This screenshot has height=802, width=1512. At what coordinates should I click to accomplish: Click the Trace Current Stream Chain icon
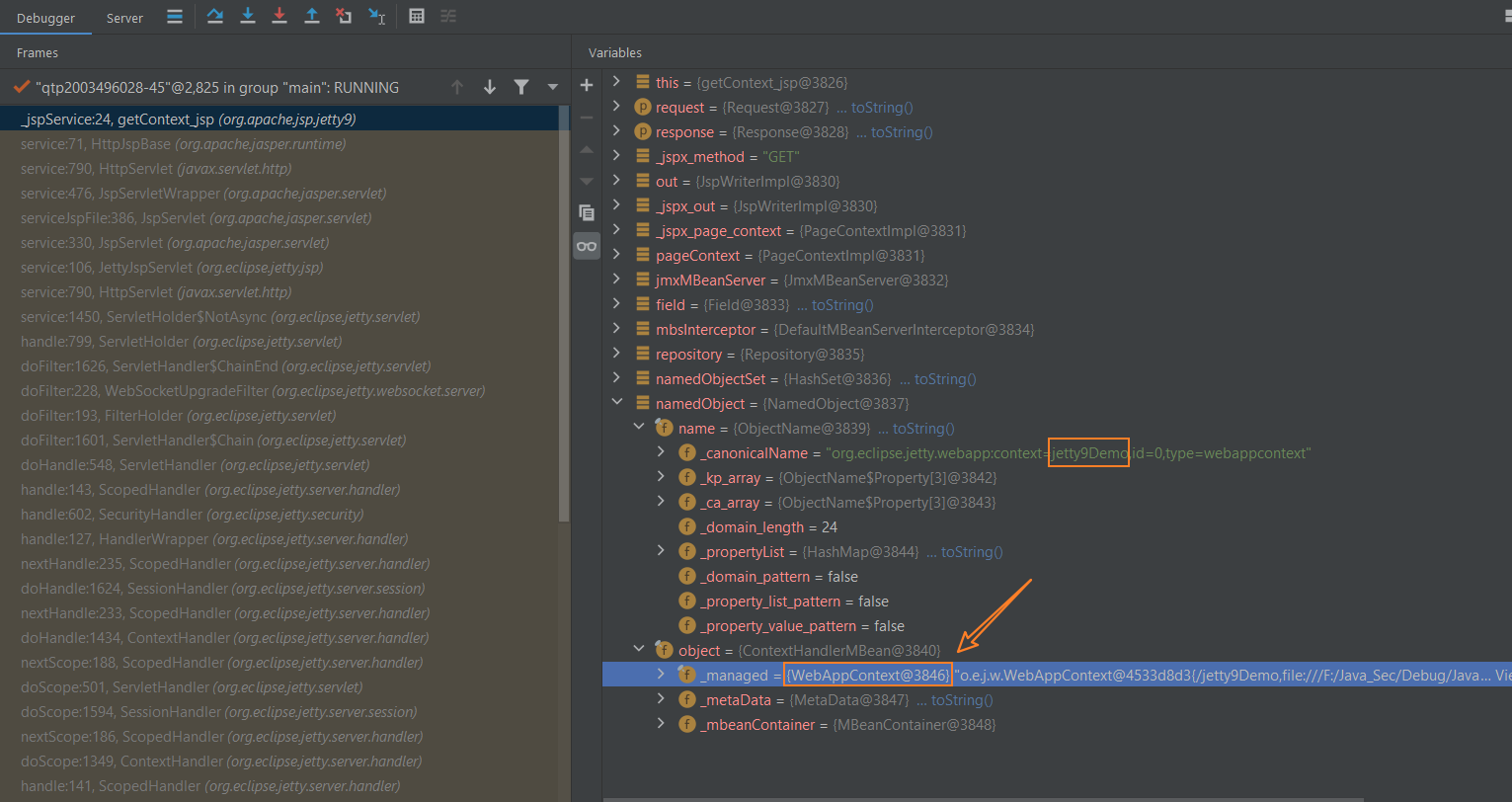click(448, 16)
